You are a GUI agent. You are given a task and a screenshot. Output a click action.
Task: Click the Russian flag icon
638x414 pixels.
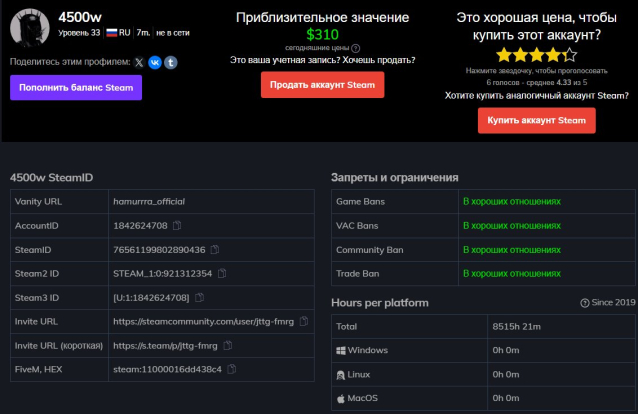pyautogui.click(x=111, y=33)
